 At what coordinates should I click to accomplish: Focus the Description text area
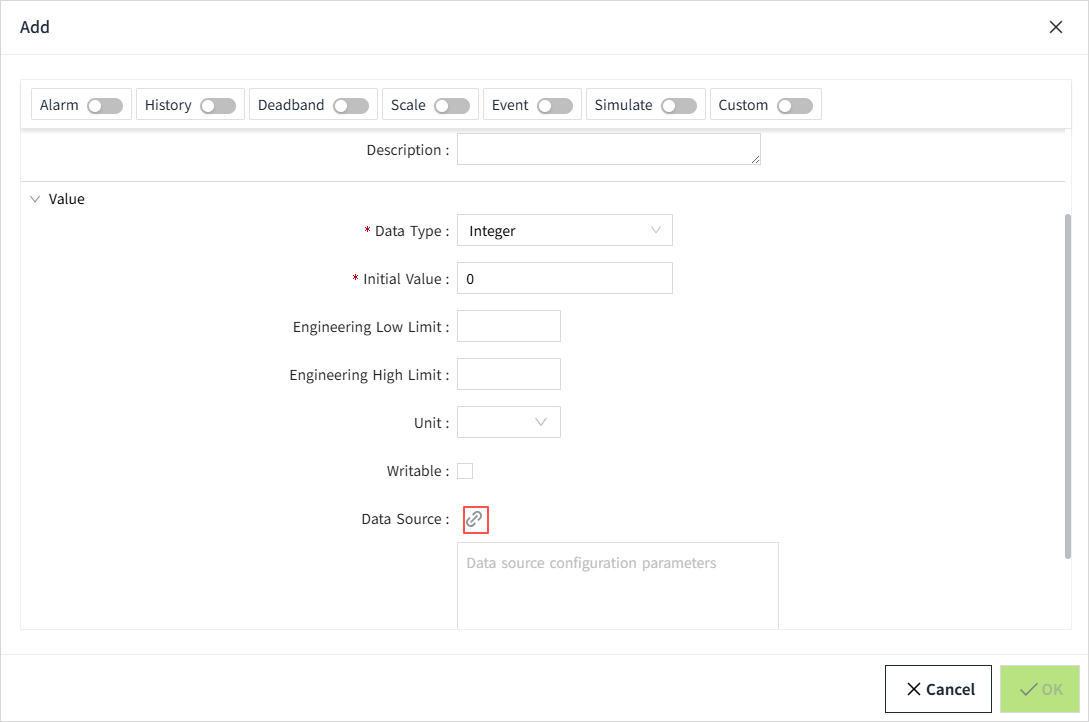(609, 149)
